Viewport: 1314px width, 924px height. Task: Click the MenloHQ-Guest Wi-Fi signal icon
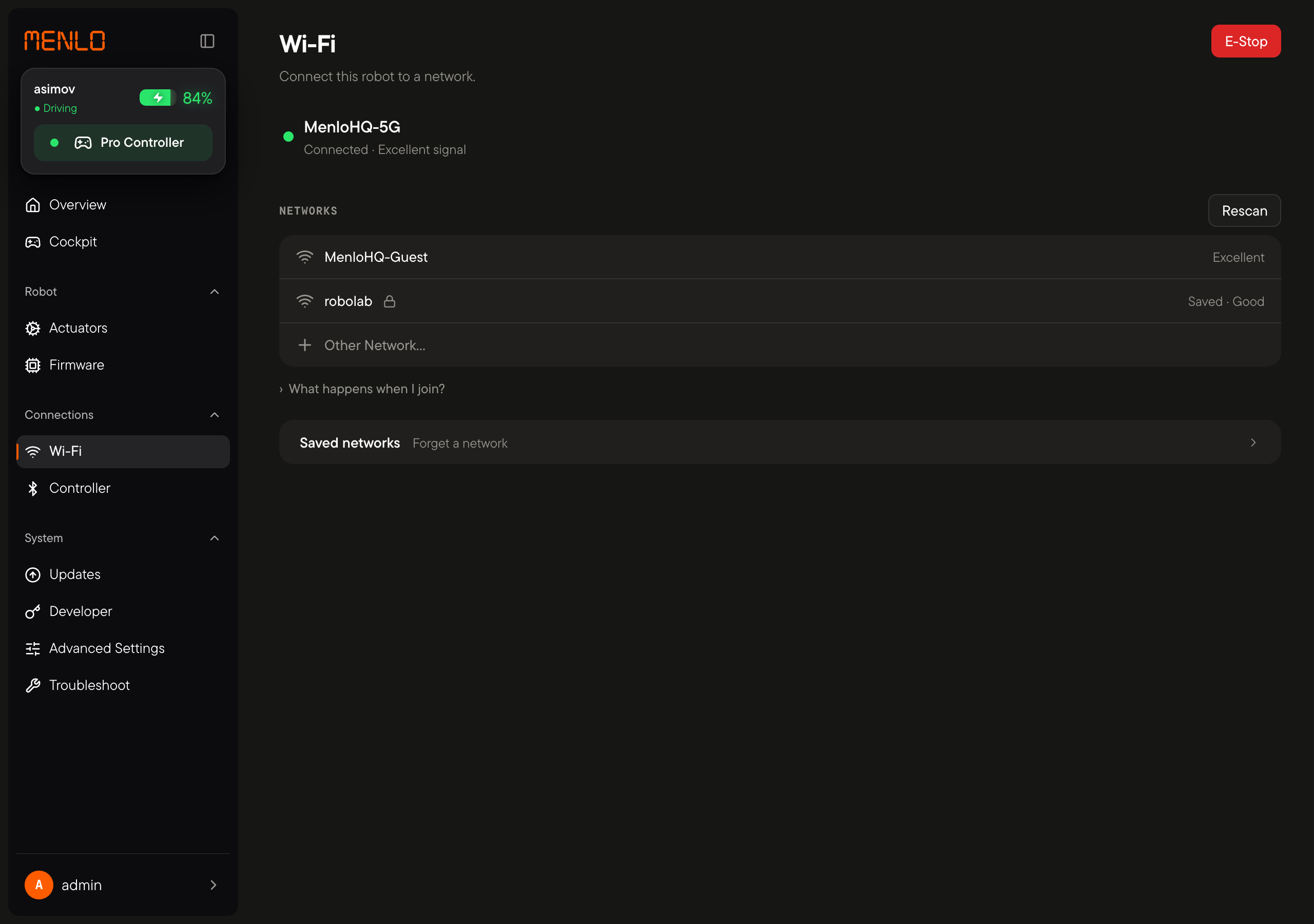tap(304, 257)
